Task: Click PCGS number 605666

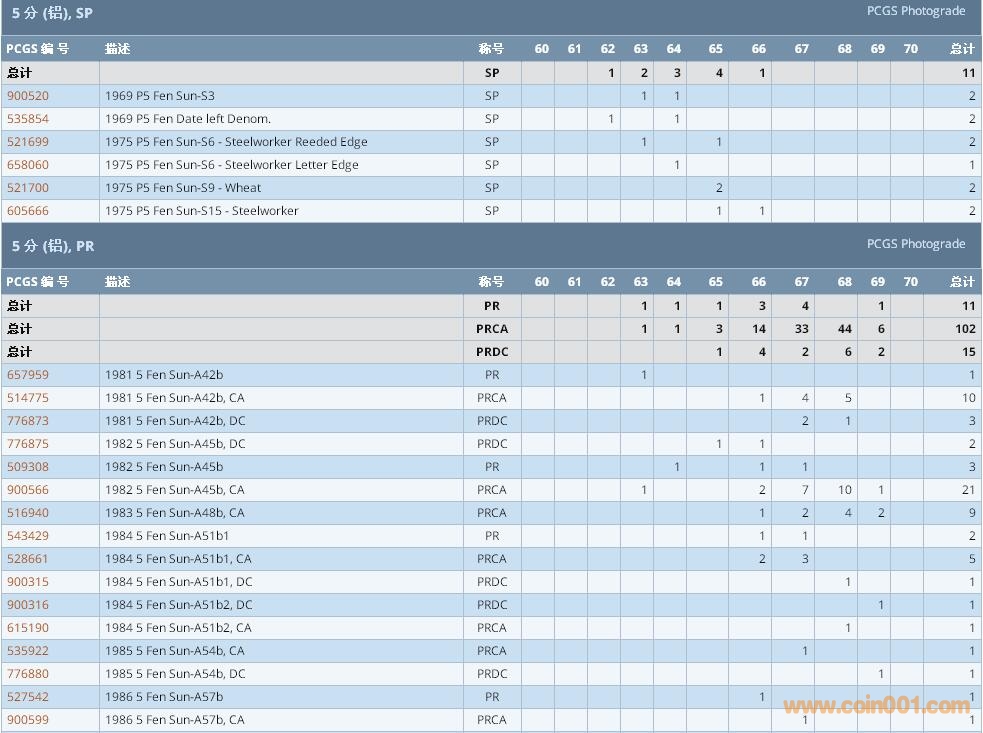Action: [28, 211]
